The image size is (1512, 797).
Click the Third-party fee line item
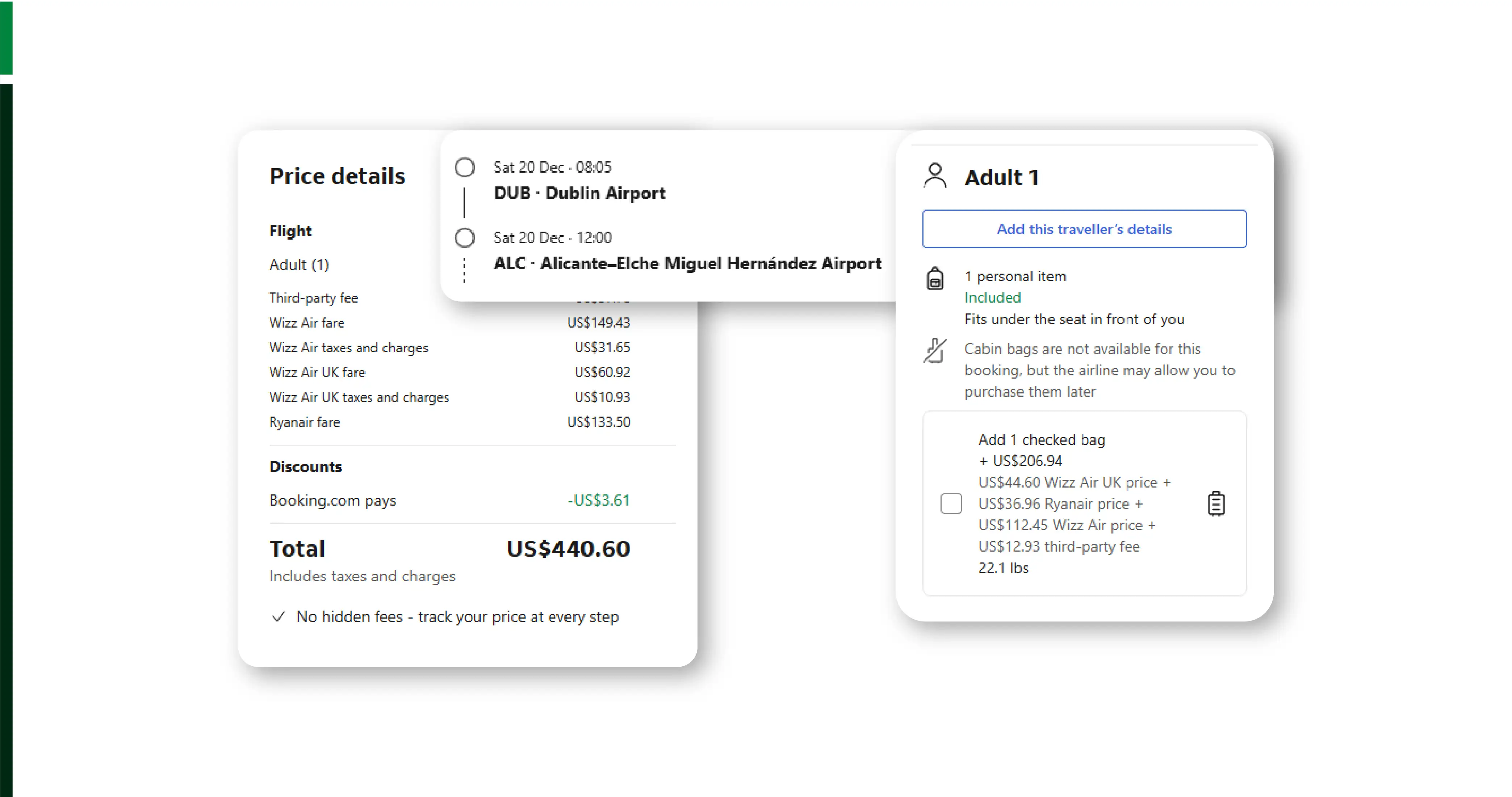pos(313,298)
